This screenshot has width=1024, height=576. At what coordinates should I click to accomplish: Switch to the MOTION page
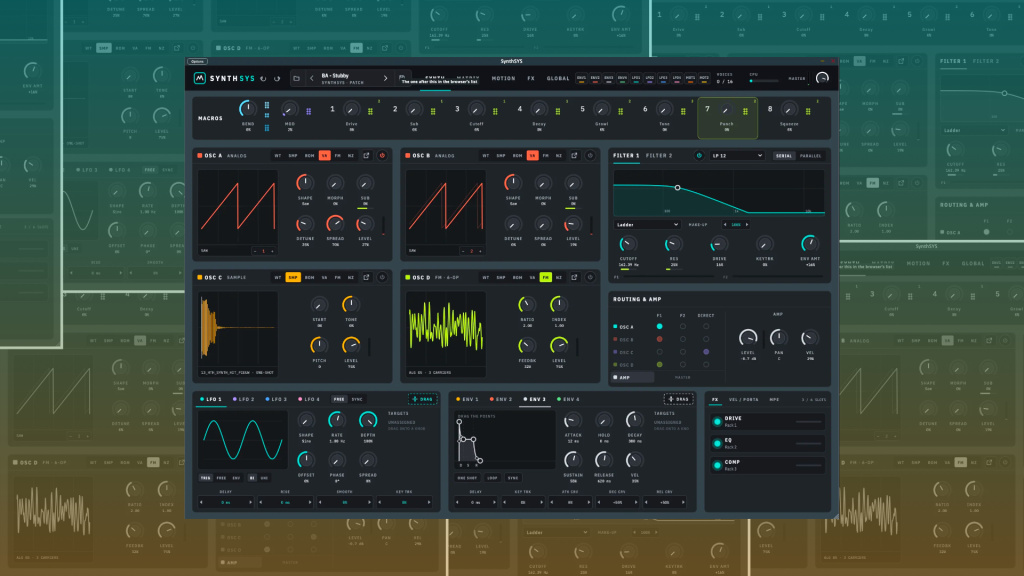point(504,78)
